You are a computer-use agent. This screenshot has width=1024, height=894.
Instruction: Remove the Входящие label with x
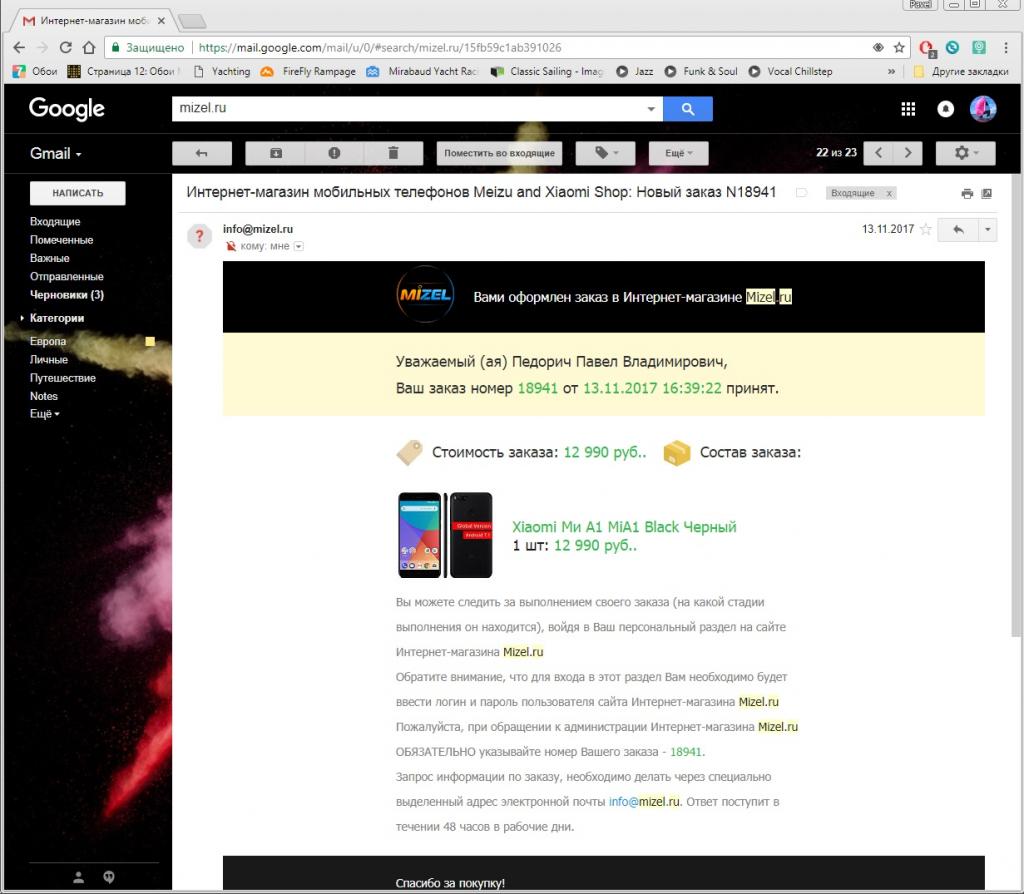pyautogui.click(x=889, y=193)
